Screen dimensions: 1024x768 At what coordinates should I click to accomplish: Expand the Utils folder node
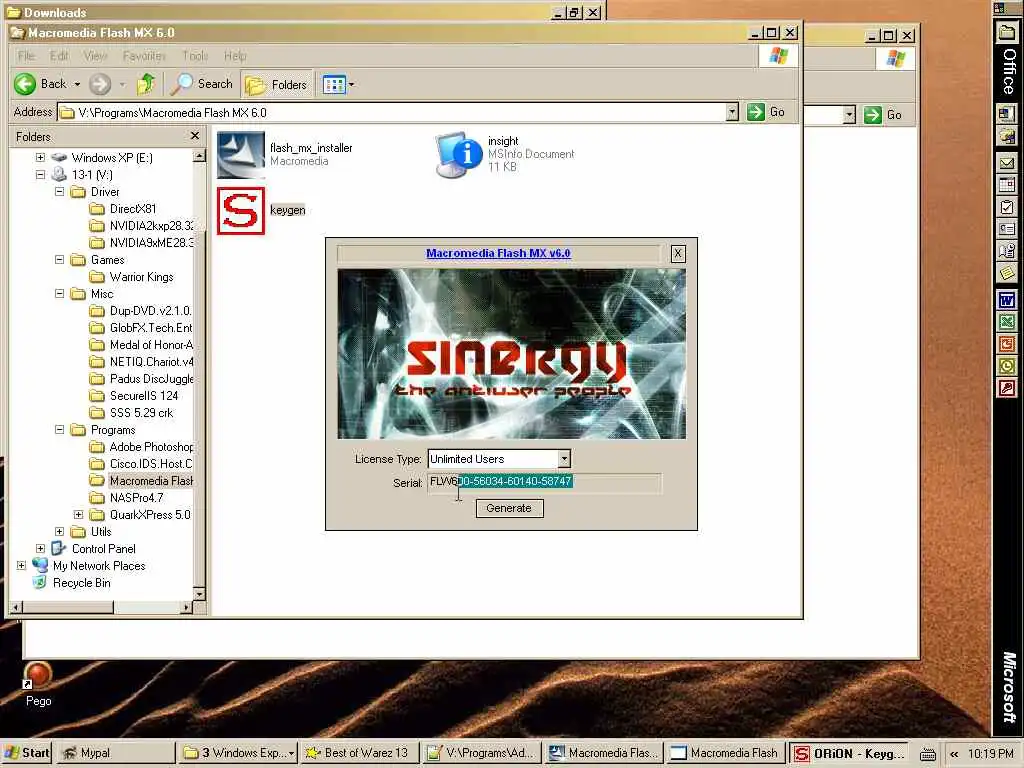(x=59, y=532)
